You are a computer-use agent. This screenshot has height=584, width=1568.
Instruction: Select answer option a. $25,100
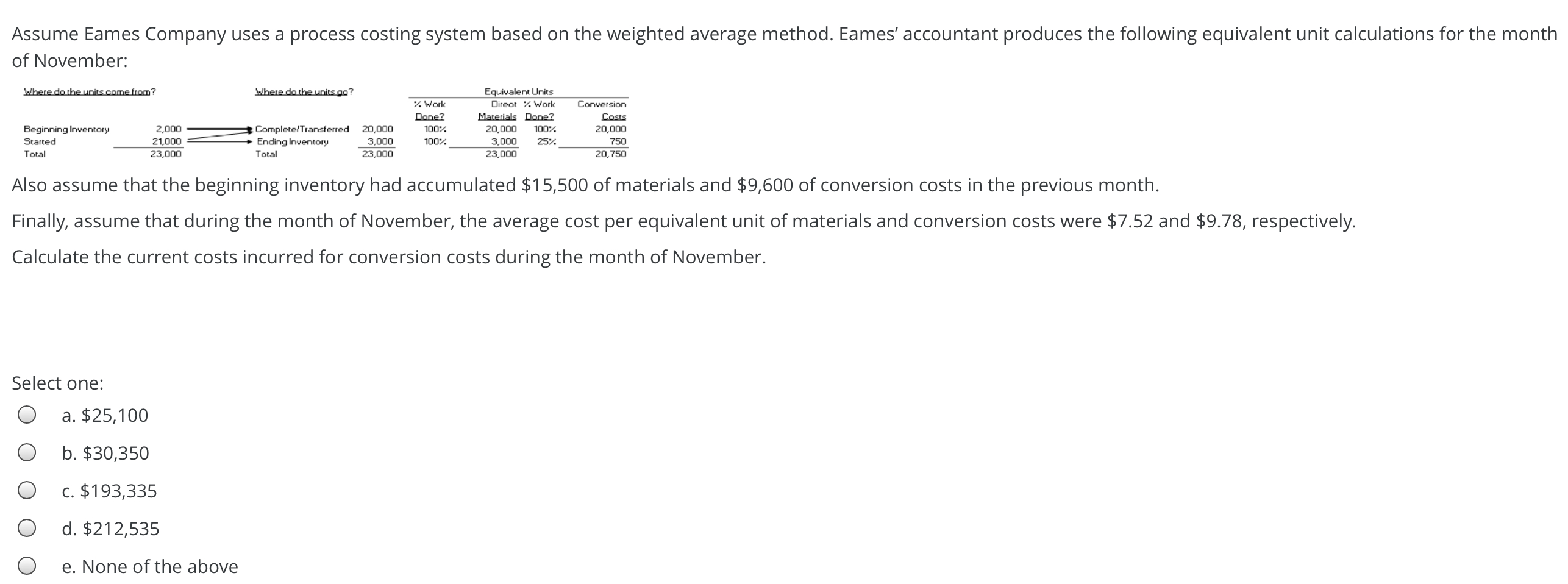click(x=26, y=415)
